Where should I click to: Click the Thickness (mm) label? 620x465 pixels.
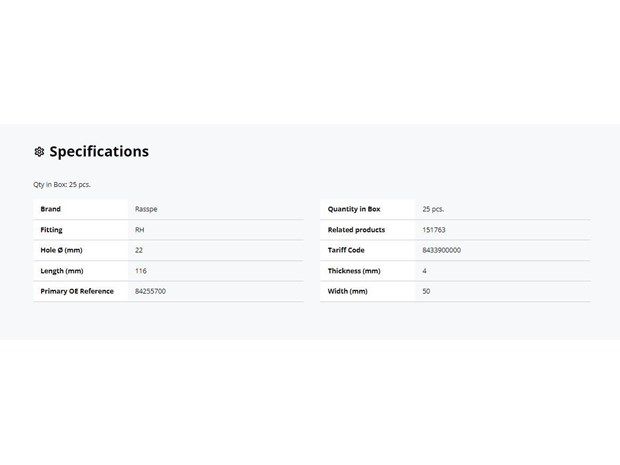[x=354, y=271]
